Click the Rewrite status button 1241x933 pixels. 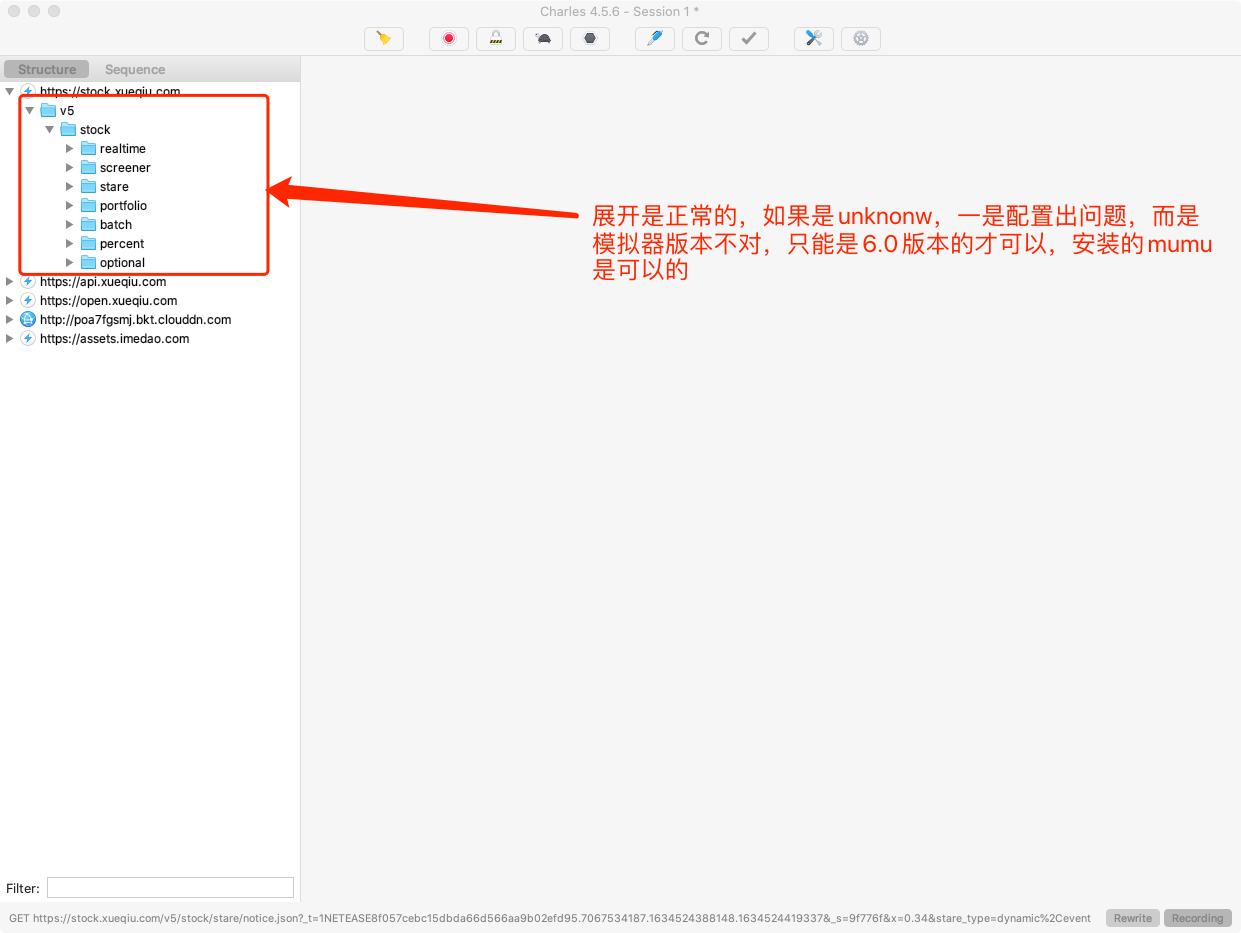coord(1133,918)
